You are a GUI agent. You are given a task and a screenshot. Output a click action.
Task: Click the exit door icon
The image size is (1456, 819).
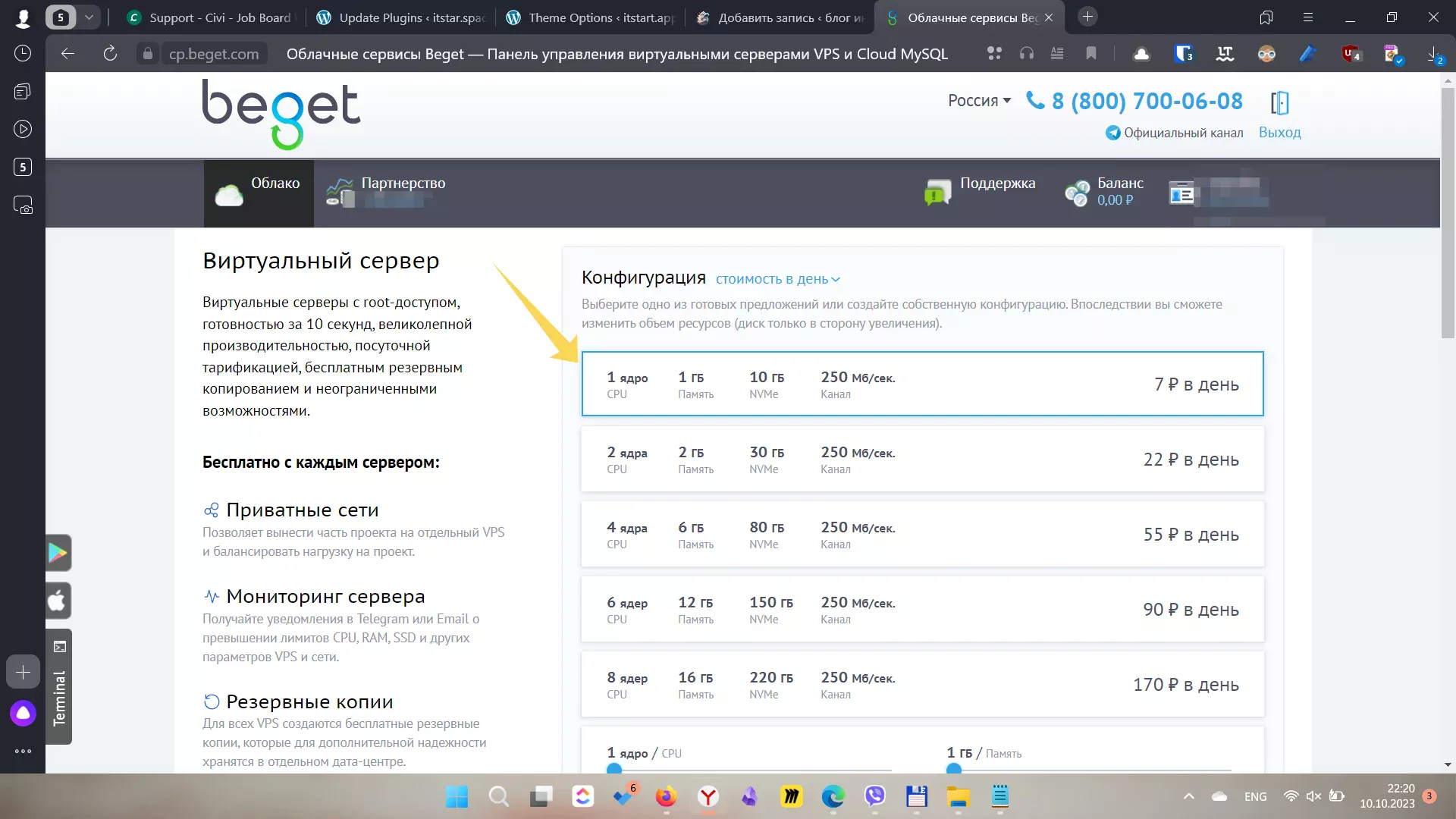pos(1280,102)
